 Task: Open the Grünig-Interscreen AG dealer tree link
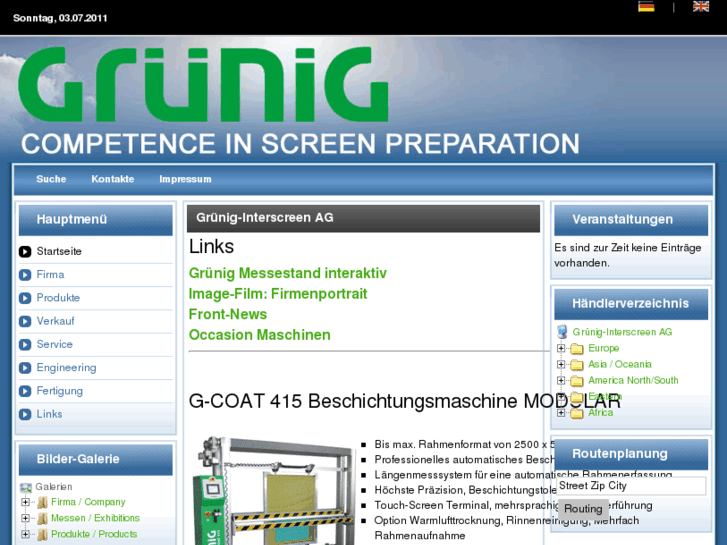click(622, 332)
